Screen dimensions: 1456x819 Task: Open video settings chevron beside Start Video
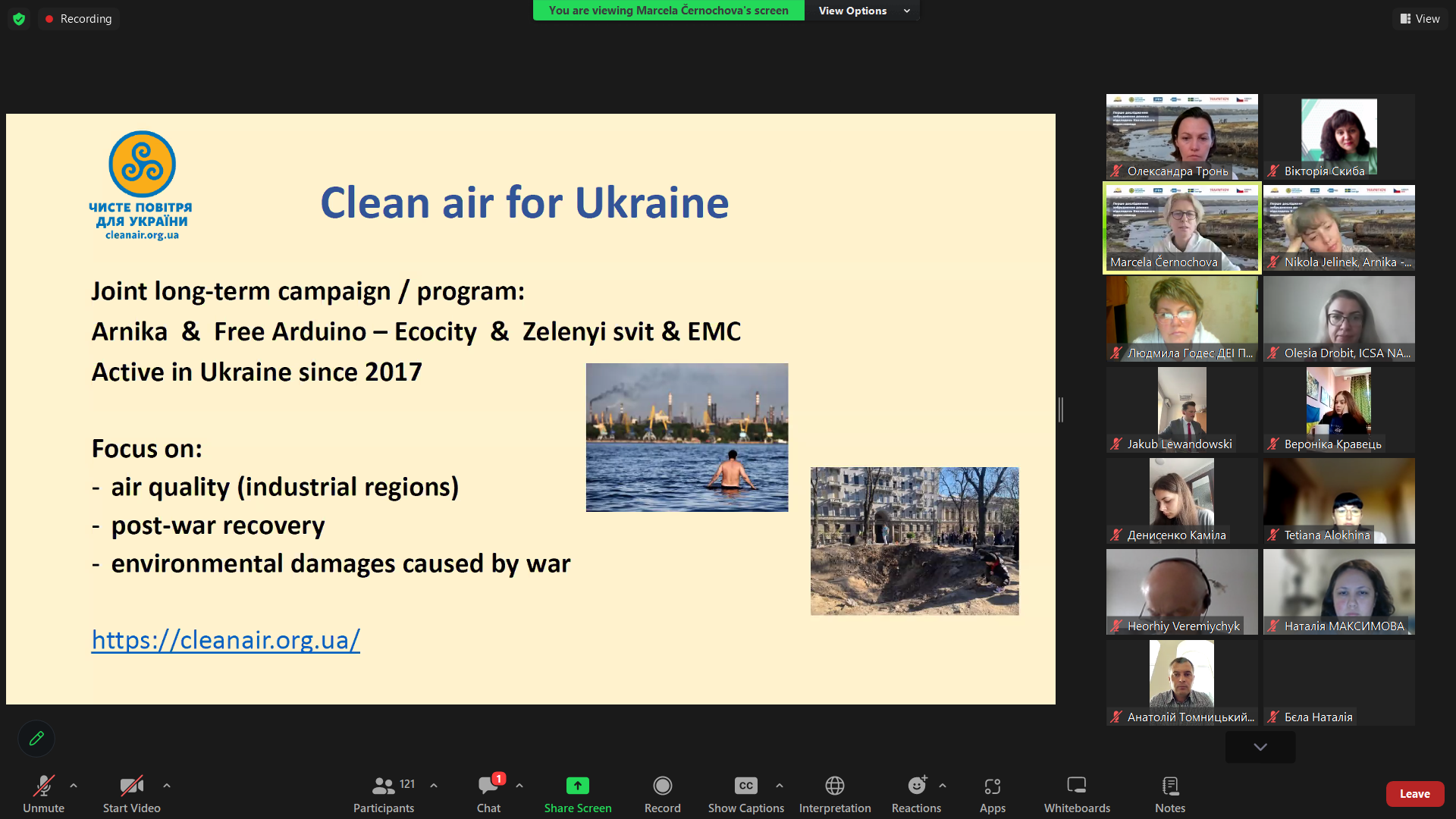pyautogui.click(x=167, y=786)
